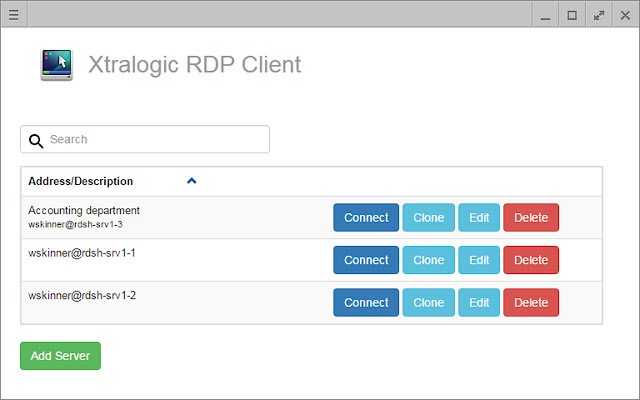Image resolution: width=640 pixels, height=400 pixels.
Task: Clone the Accounting department entry
Action: click(429, 218)
